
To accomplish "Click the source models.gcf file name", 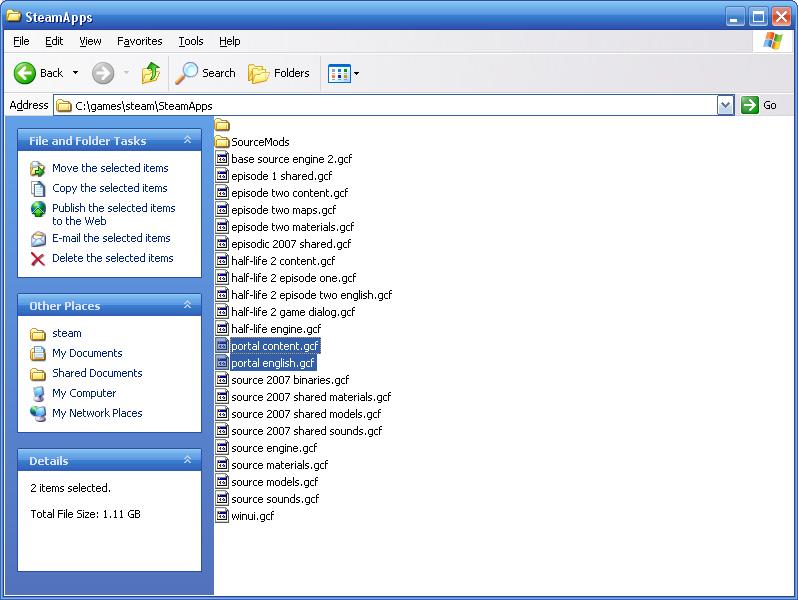I will point(274,482).
